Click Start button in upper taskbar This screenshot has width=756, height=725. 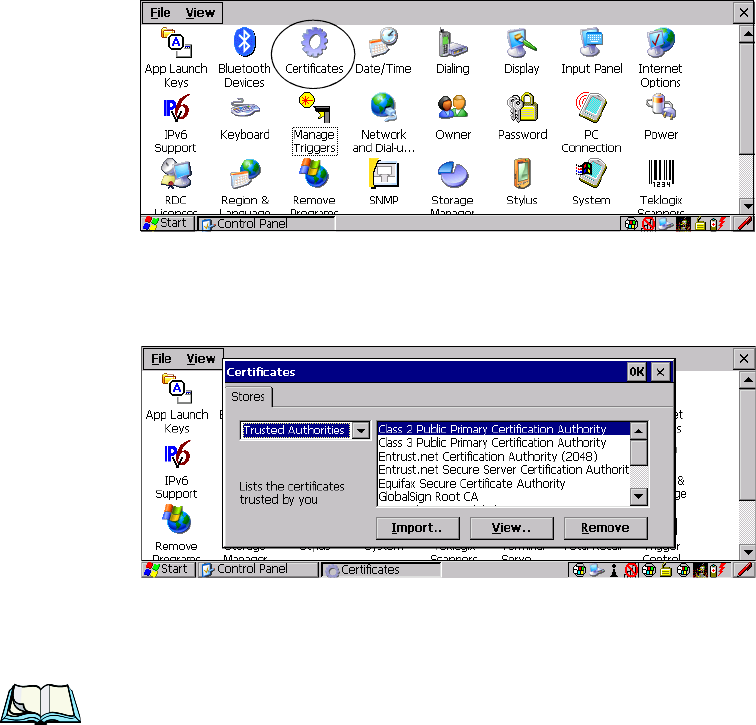[x=166, y=223]
